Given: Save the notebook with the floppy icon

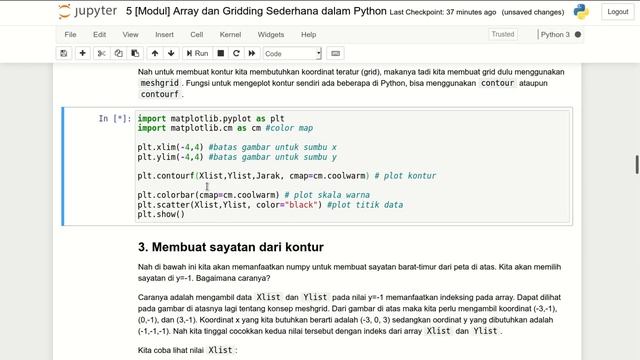Looking at the screenshot, I should pyautogui.click(x=64, y=53).
